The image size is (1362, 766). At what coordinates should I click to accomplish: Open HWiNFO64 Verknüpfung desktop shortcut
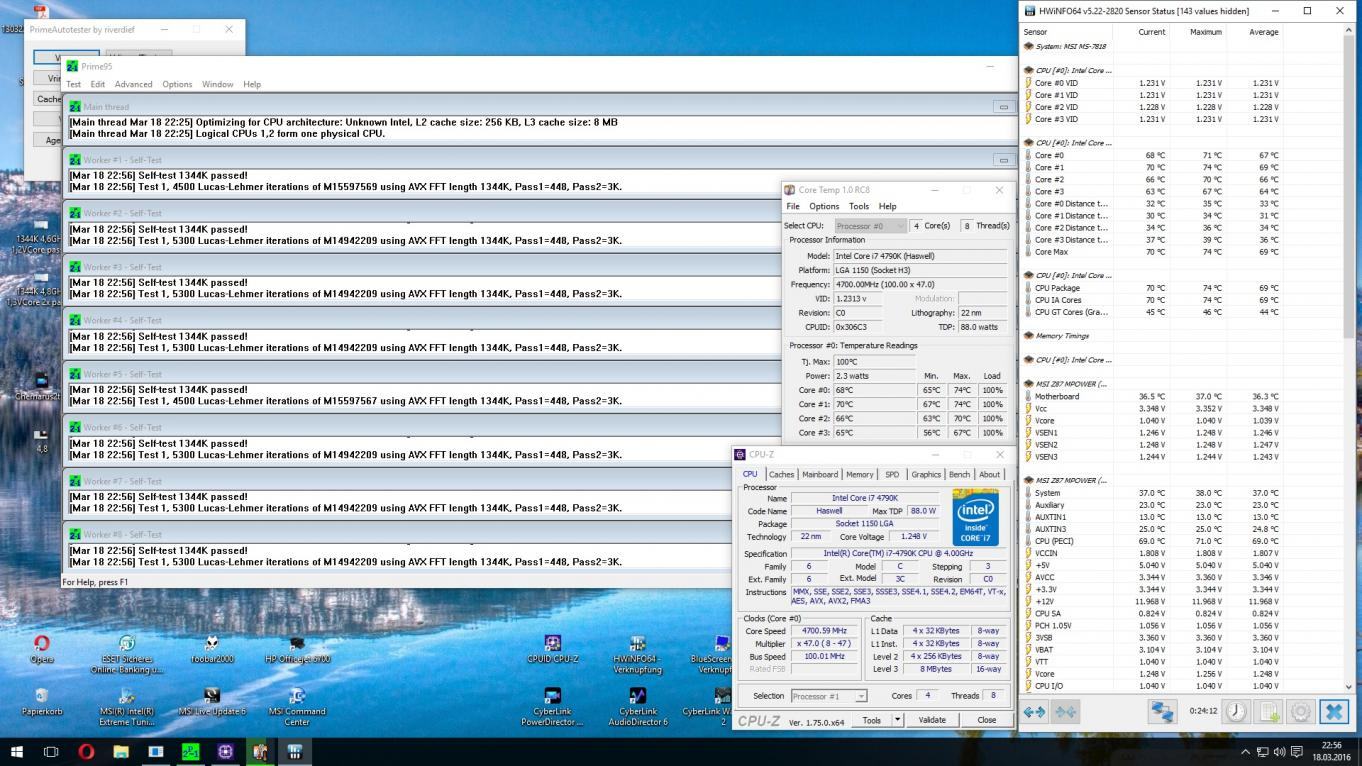(637, 654)
